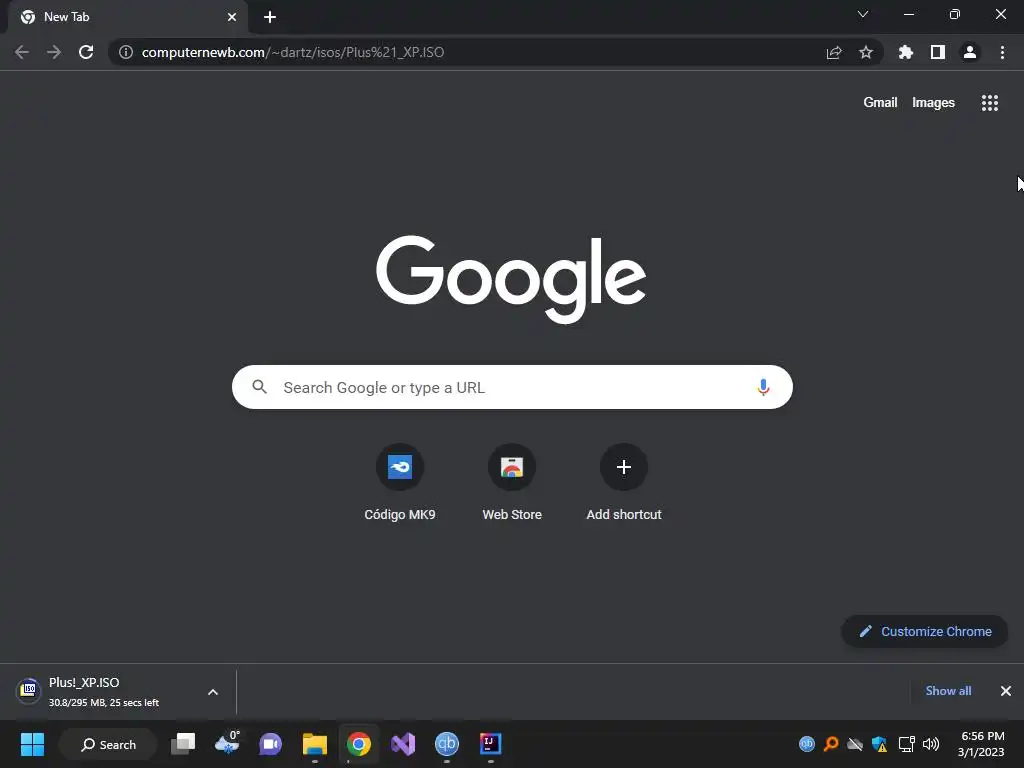Open the Extensions puzzle icon
This screenshot has height=768, width=1024.
(906, 52)
